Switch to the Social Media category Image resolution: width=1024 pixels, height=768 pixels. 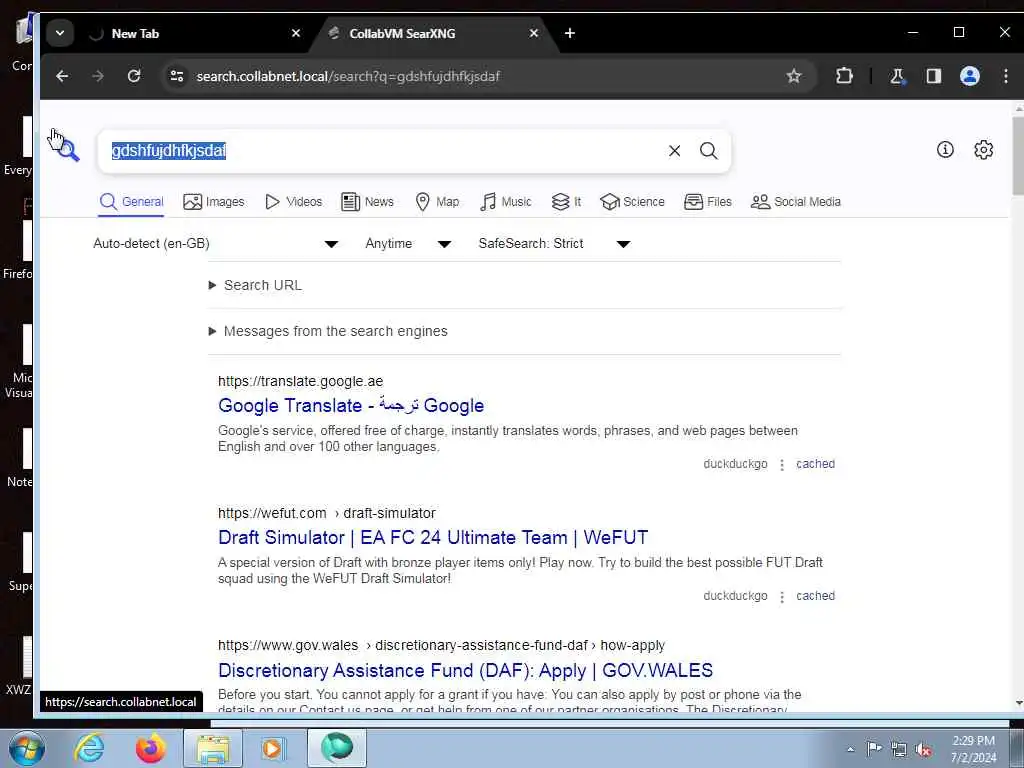coord(795,202)
